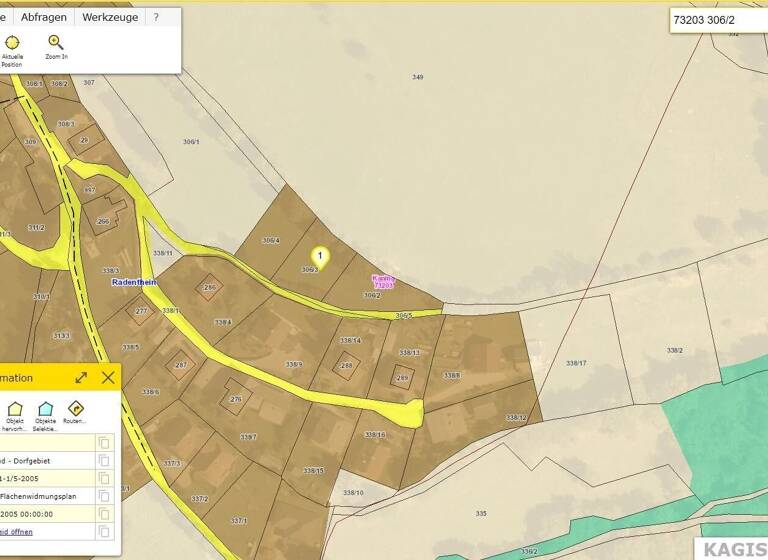Click the Aktuelle Position locate icon
This screenshot has width=768, height=560.
[x=12, y=43]
